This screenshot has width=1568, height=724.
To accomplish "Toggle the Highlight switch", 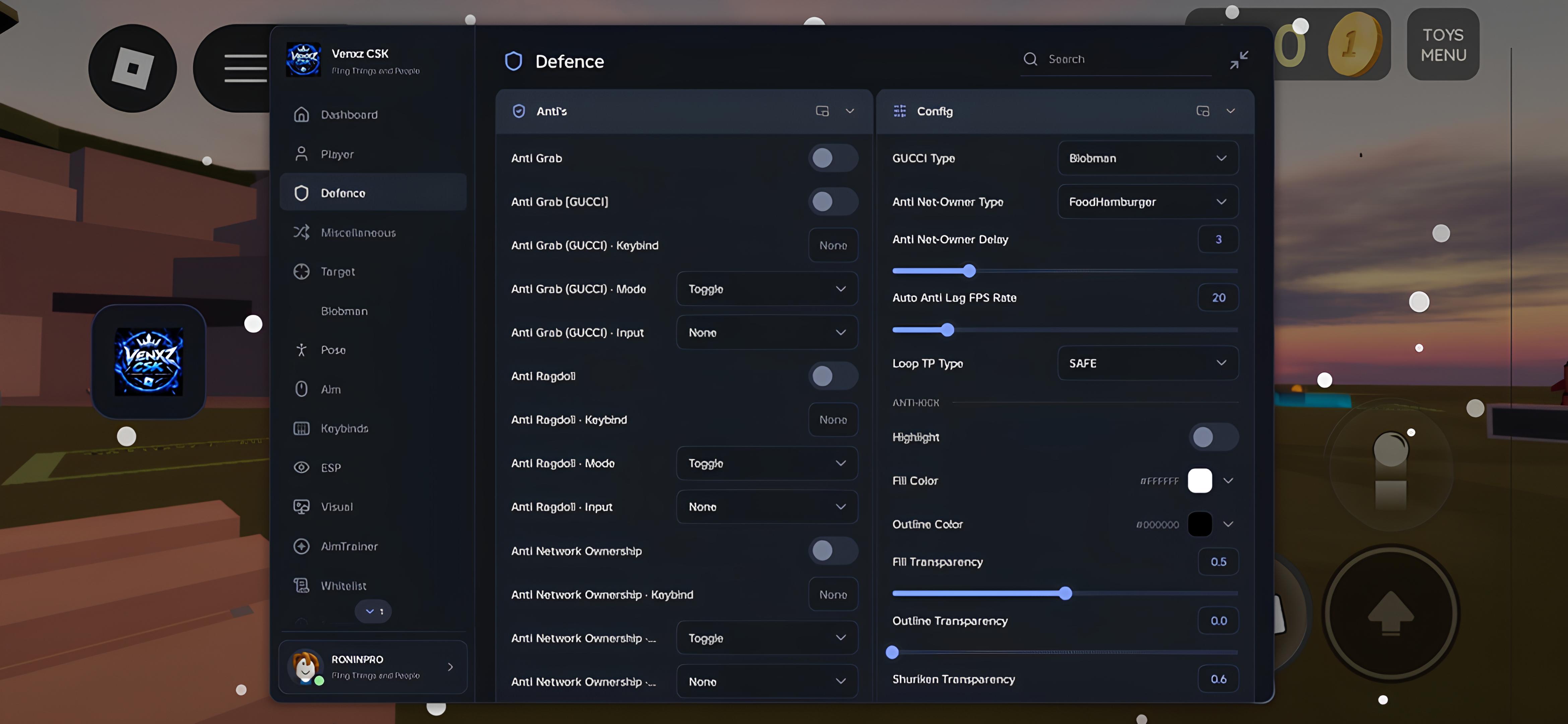I will click(1213, 437).
